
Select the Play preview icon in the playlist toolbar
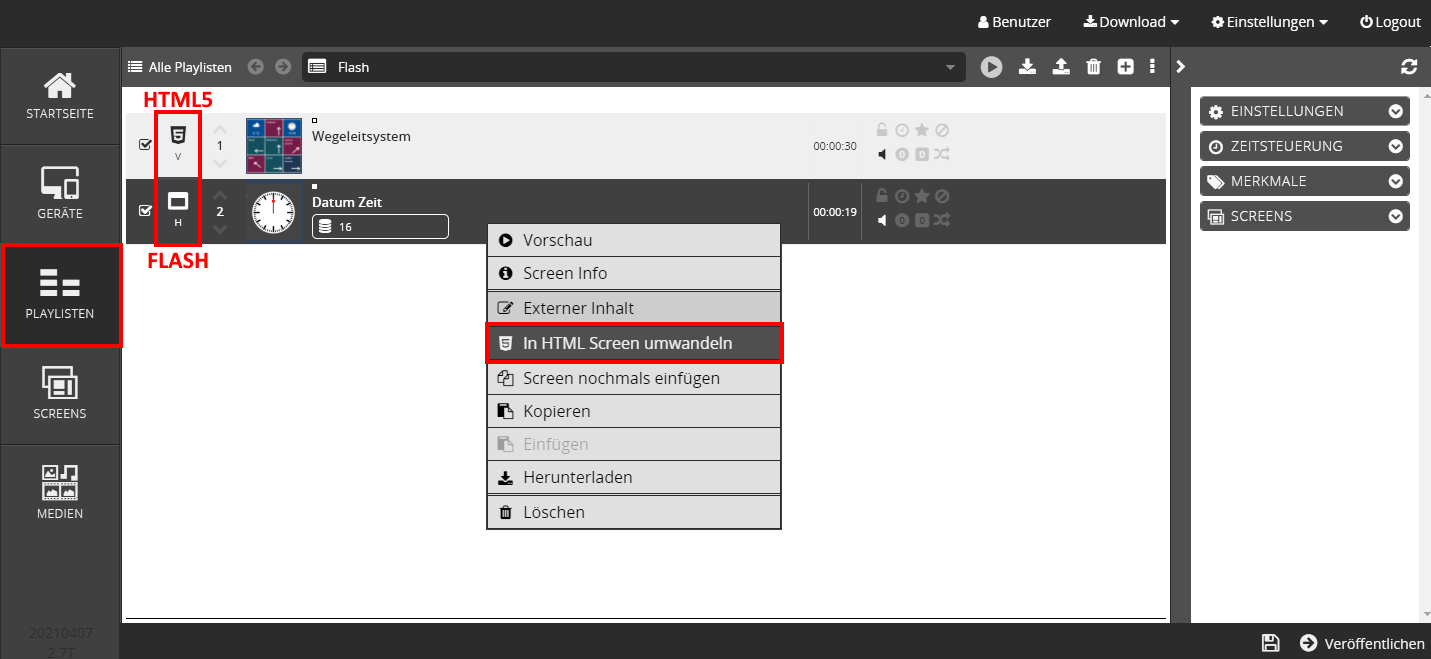(x=991, y=67)
